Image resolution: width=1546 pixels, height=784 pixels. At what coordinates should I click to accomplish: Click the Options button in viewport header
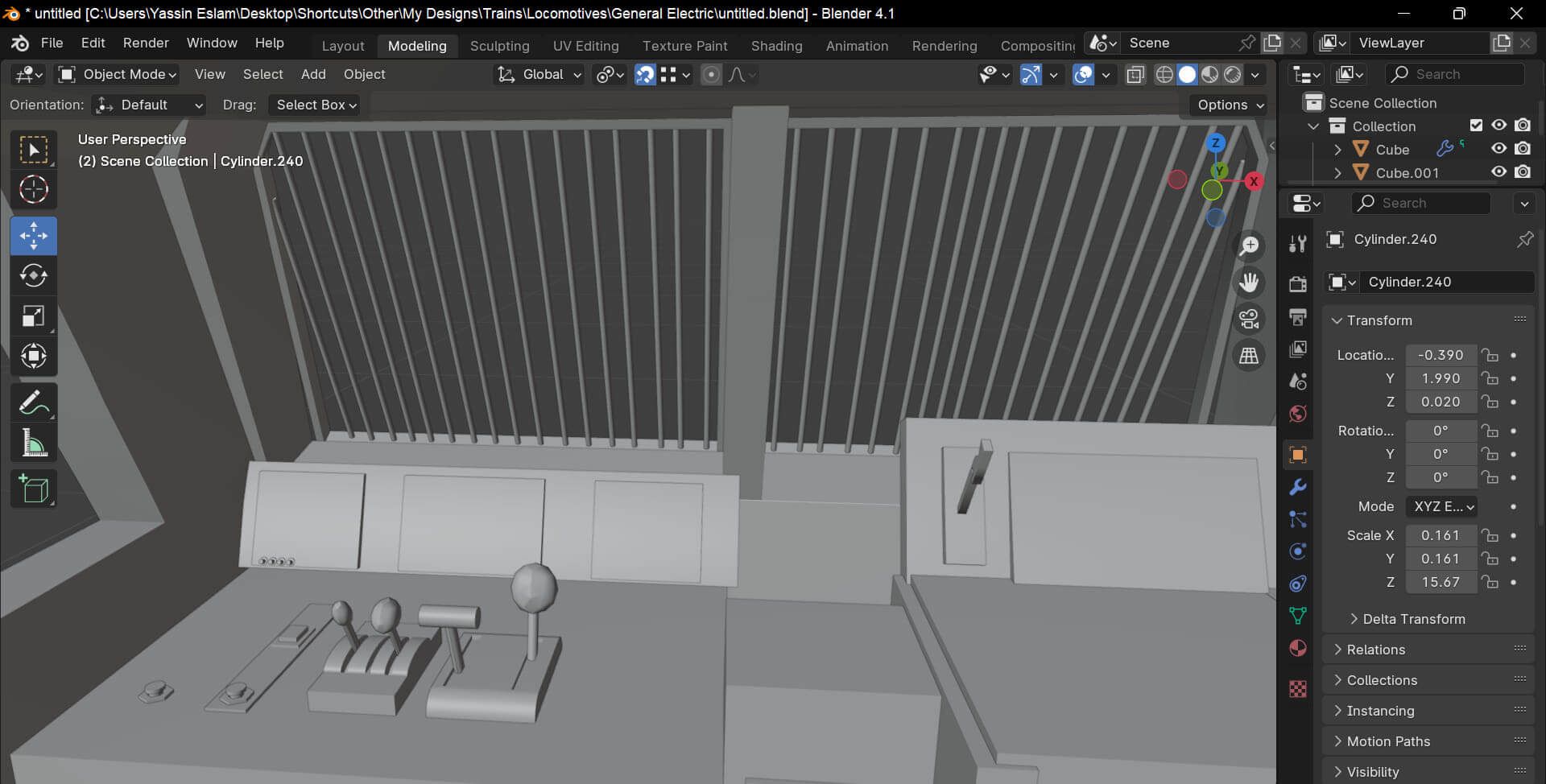coord(1230,105)
